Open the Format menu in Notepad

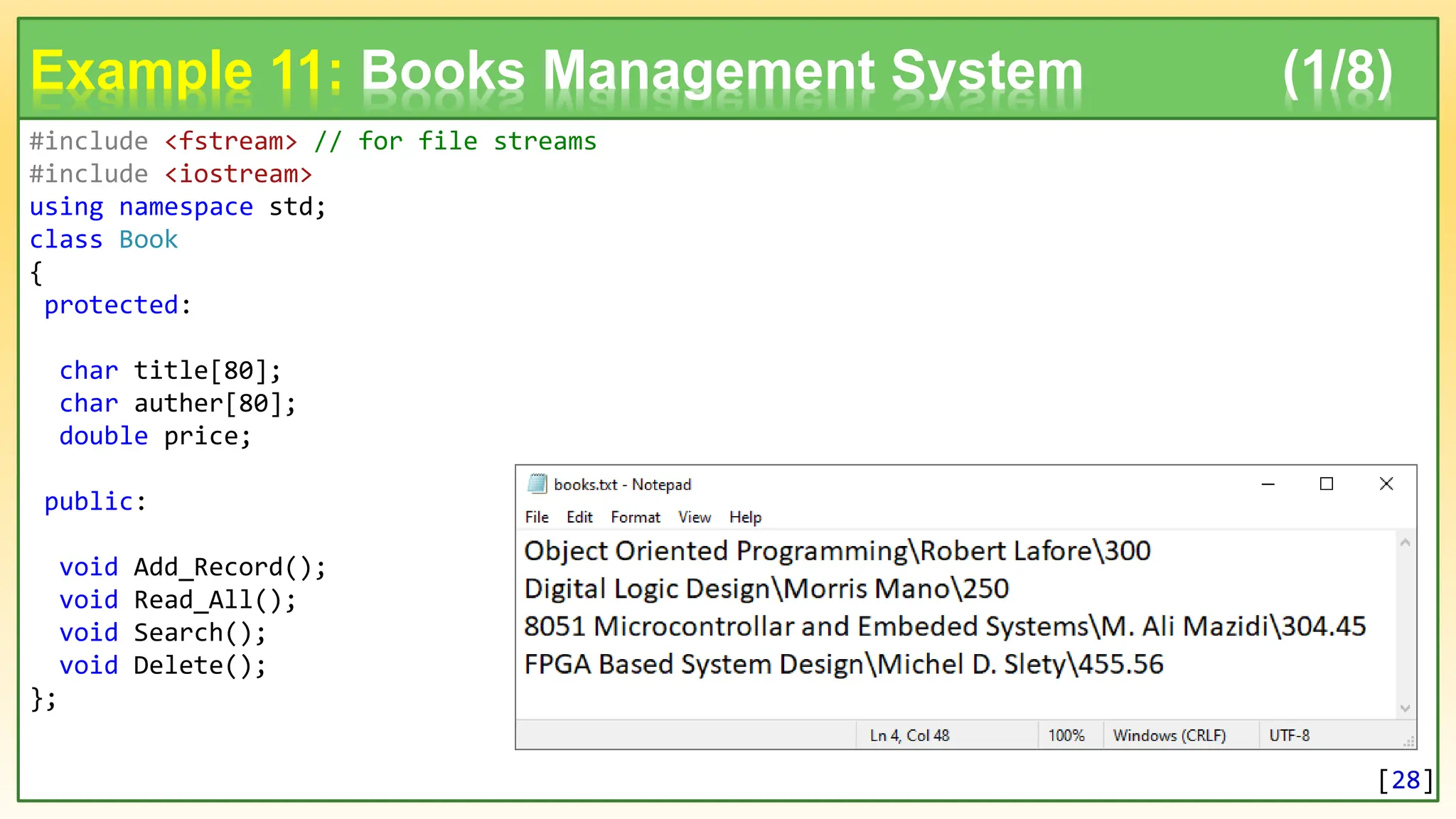click(636, 518)
